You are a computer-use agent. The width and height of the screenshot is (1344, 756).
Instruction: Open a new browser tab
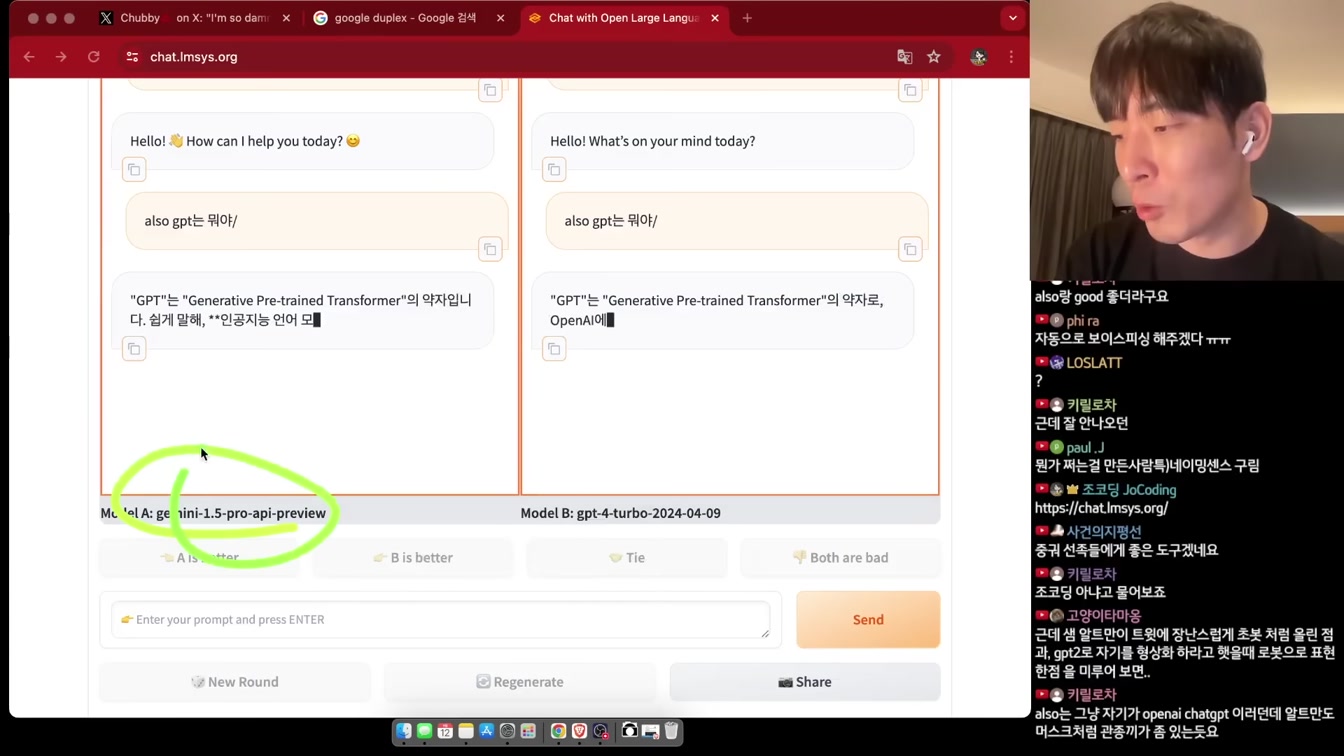click(x=747, y=18)
